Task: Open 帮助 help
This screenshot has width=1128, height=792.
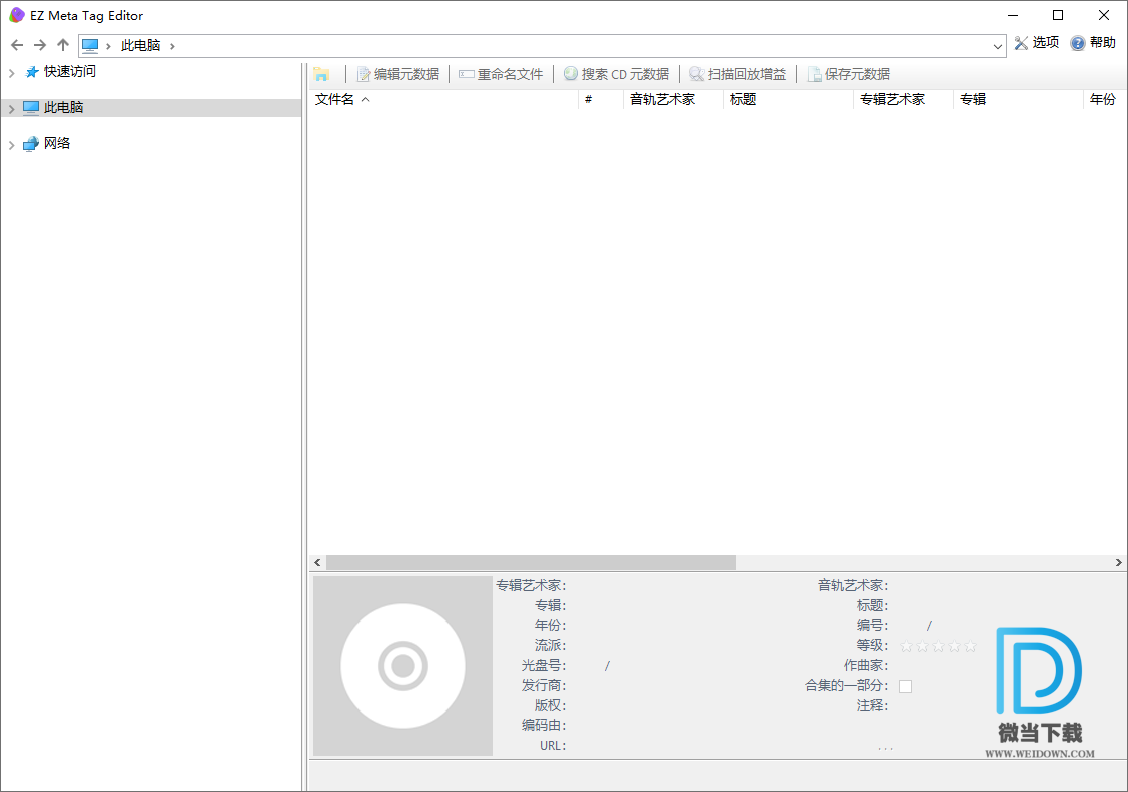Action: 1093,43
